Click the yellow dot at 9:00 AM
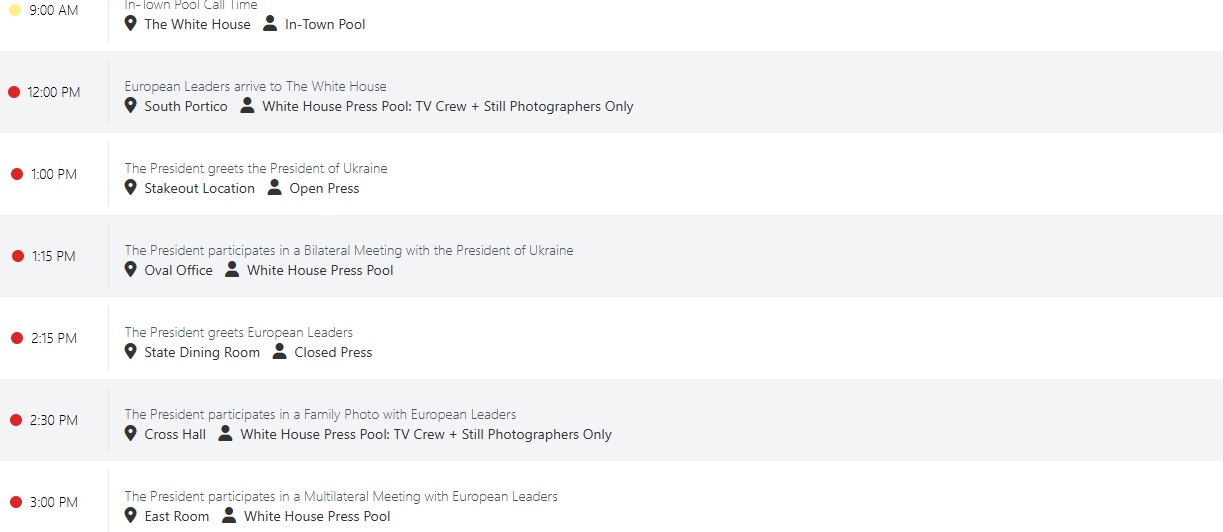1223x532 pixels. click(x=15, y=10)
